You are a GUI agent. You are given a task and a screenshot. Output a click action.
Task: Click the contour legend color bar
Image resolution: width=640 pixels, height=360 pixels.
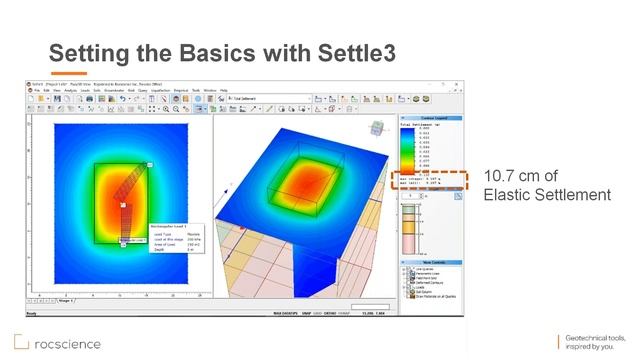[x=407, y=151]
